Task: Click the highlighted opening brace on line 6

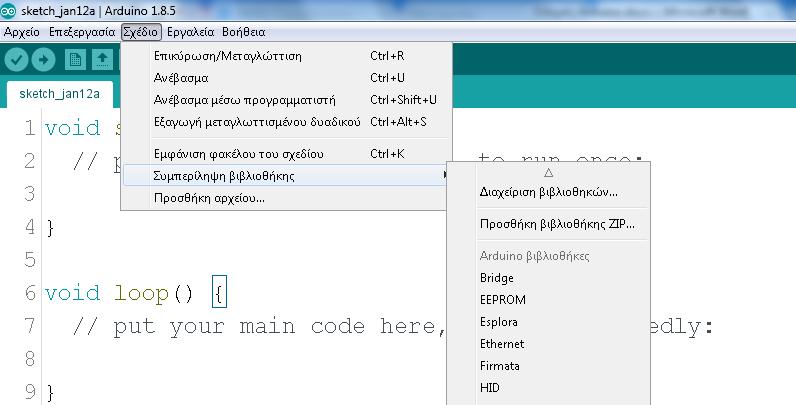Action: (x=219, y=292)
